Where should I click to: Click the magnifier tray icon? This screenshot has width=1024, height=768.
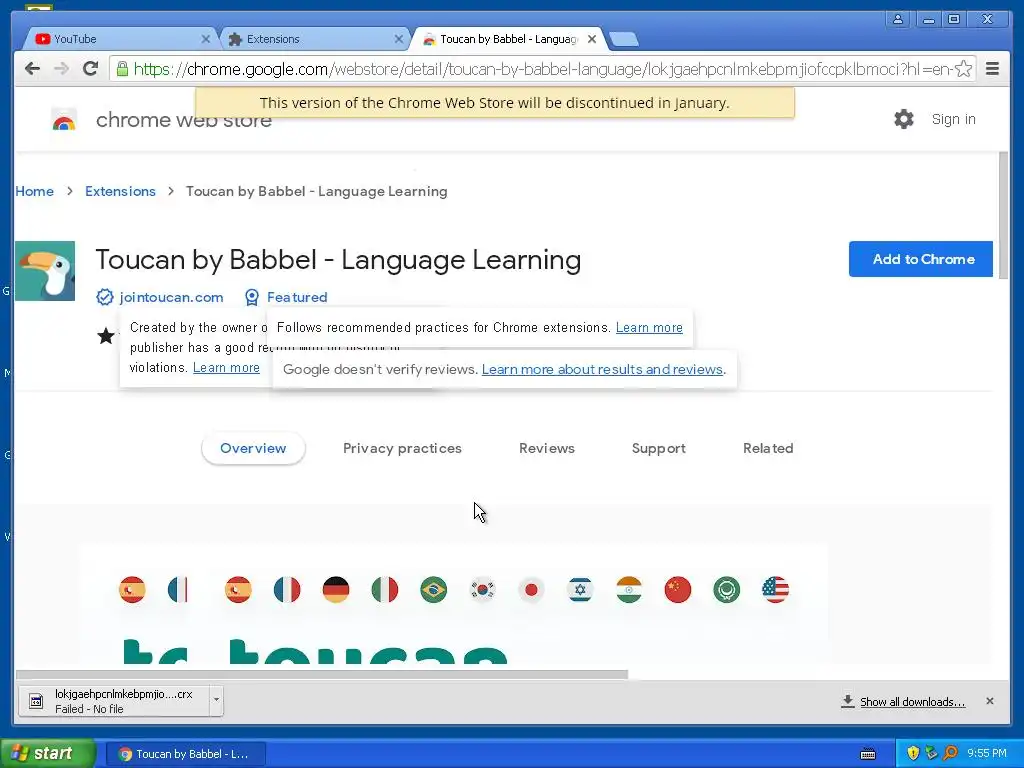(x=950, y=753)
